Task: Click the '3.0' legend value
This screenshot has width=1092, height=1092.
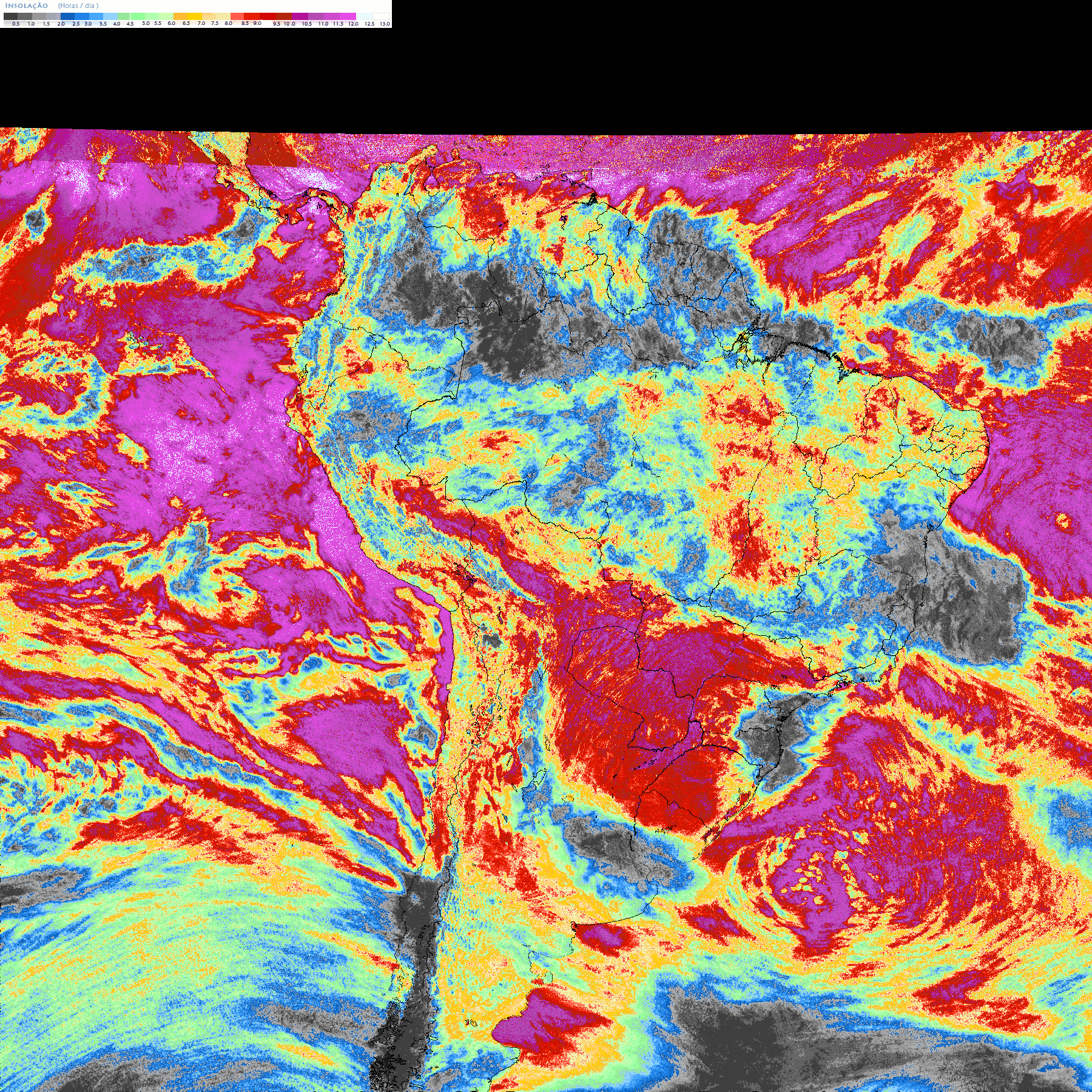Action: coord(88,24)
